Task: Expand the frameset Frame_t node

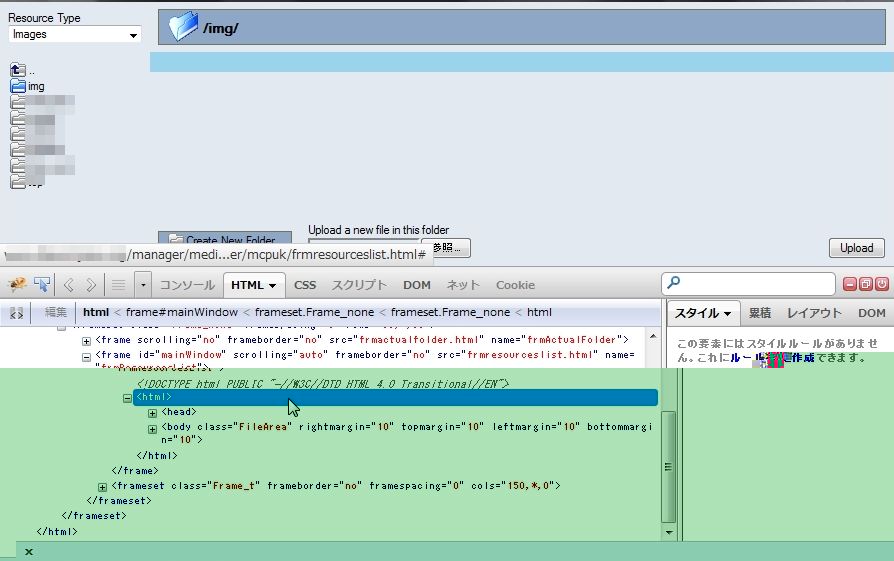Action: [103, 487]
